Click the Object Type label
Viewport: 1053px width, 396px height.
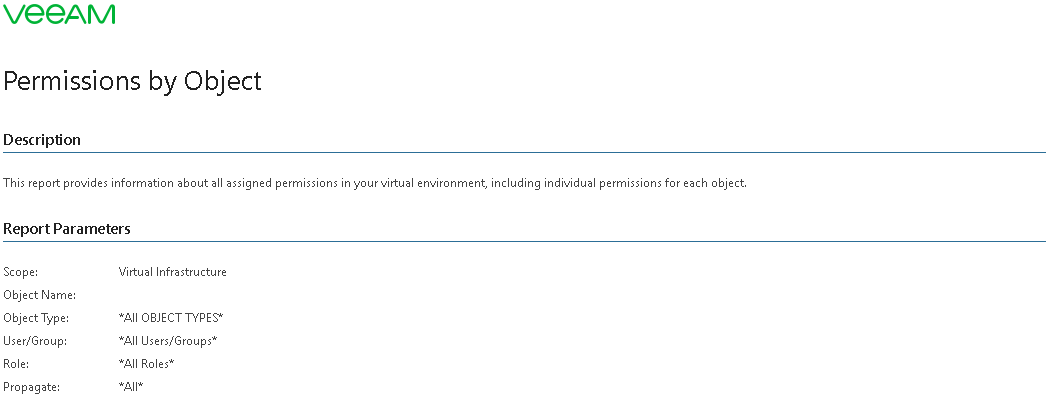click(36, 318)
